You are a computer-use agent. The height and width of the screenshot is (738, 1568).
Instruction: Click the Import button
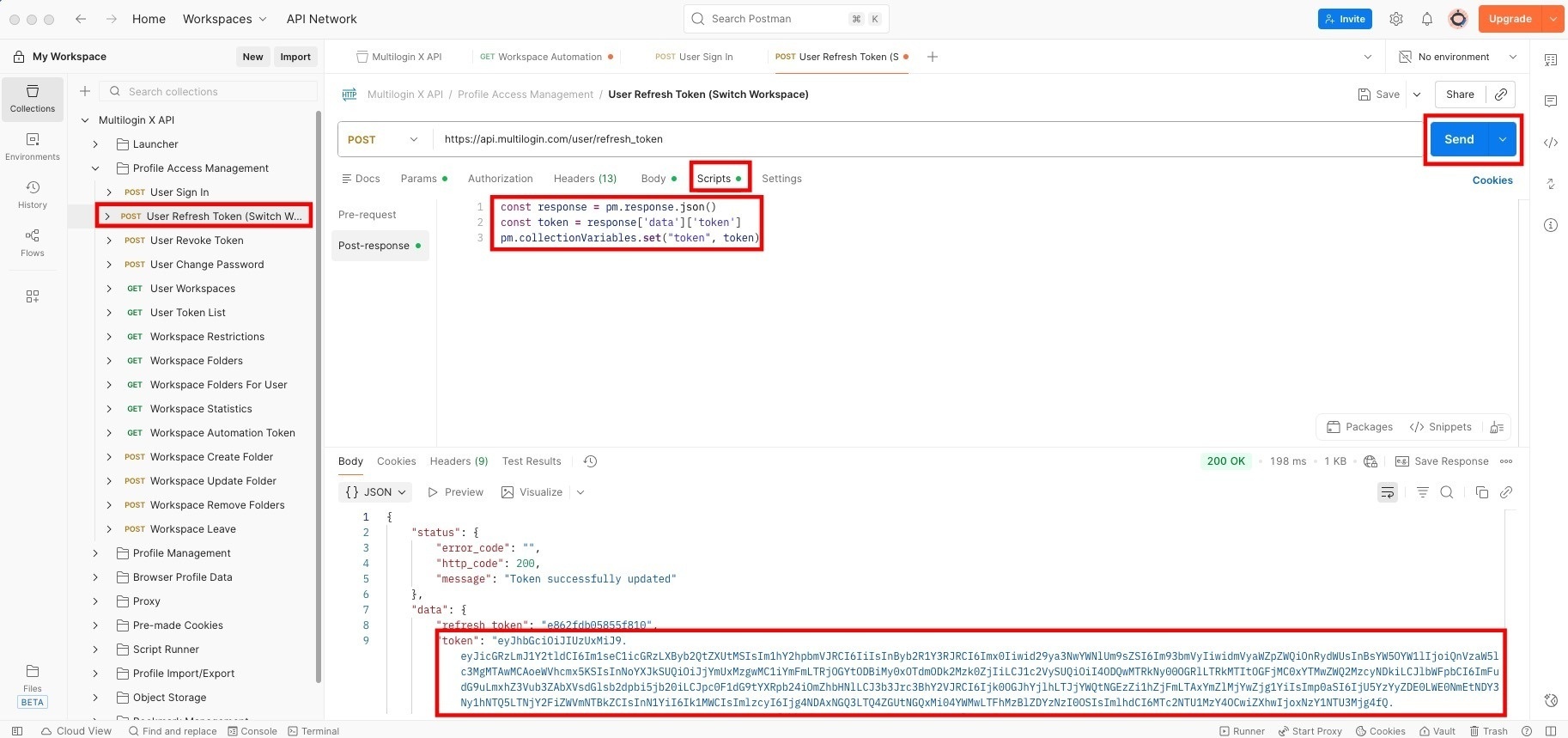coord(295,57)
